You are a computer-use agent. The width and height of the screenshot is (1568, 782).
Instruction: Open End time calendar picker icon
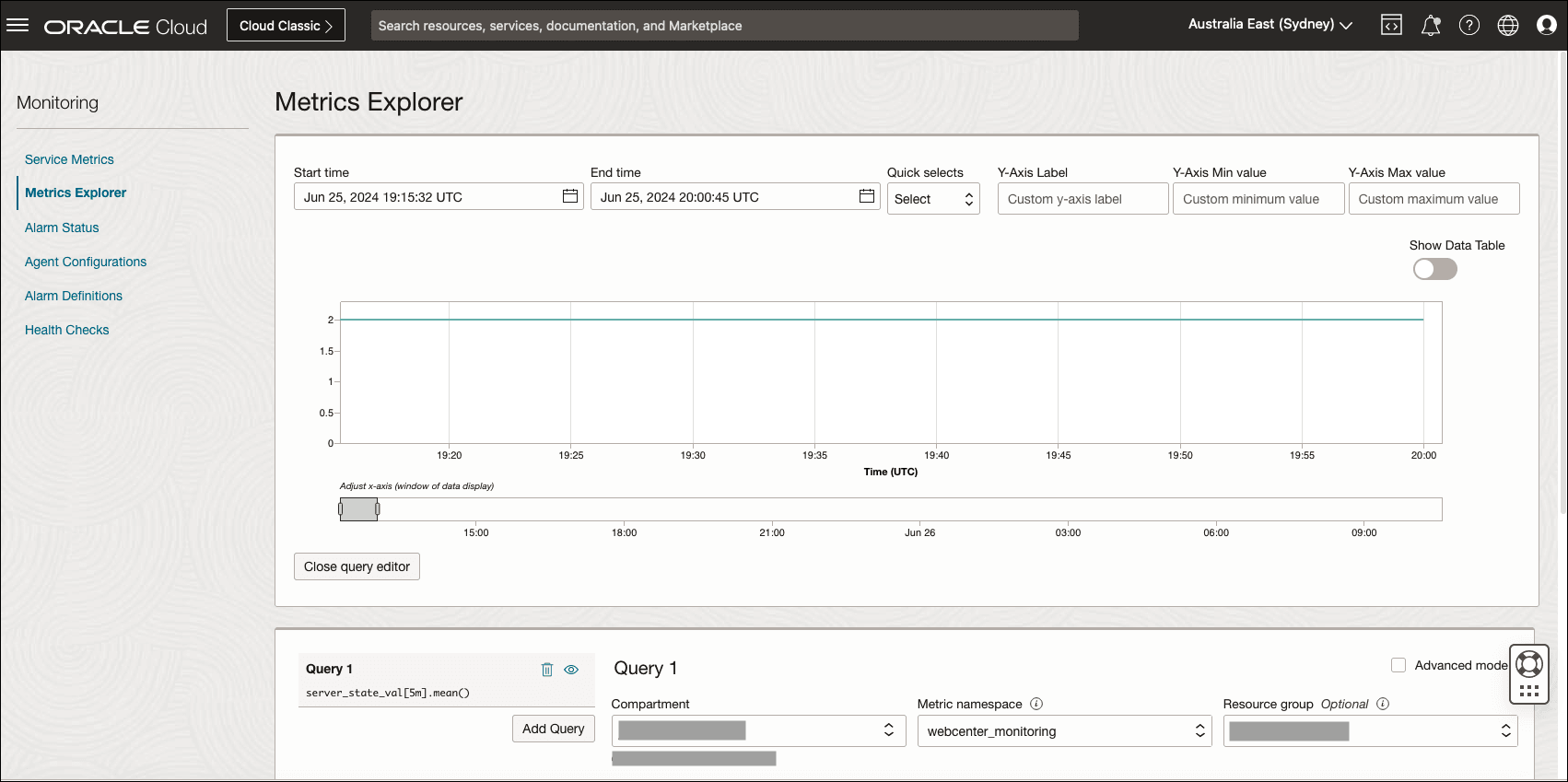coord(867,196)
